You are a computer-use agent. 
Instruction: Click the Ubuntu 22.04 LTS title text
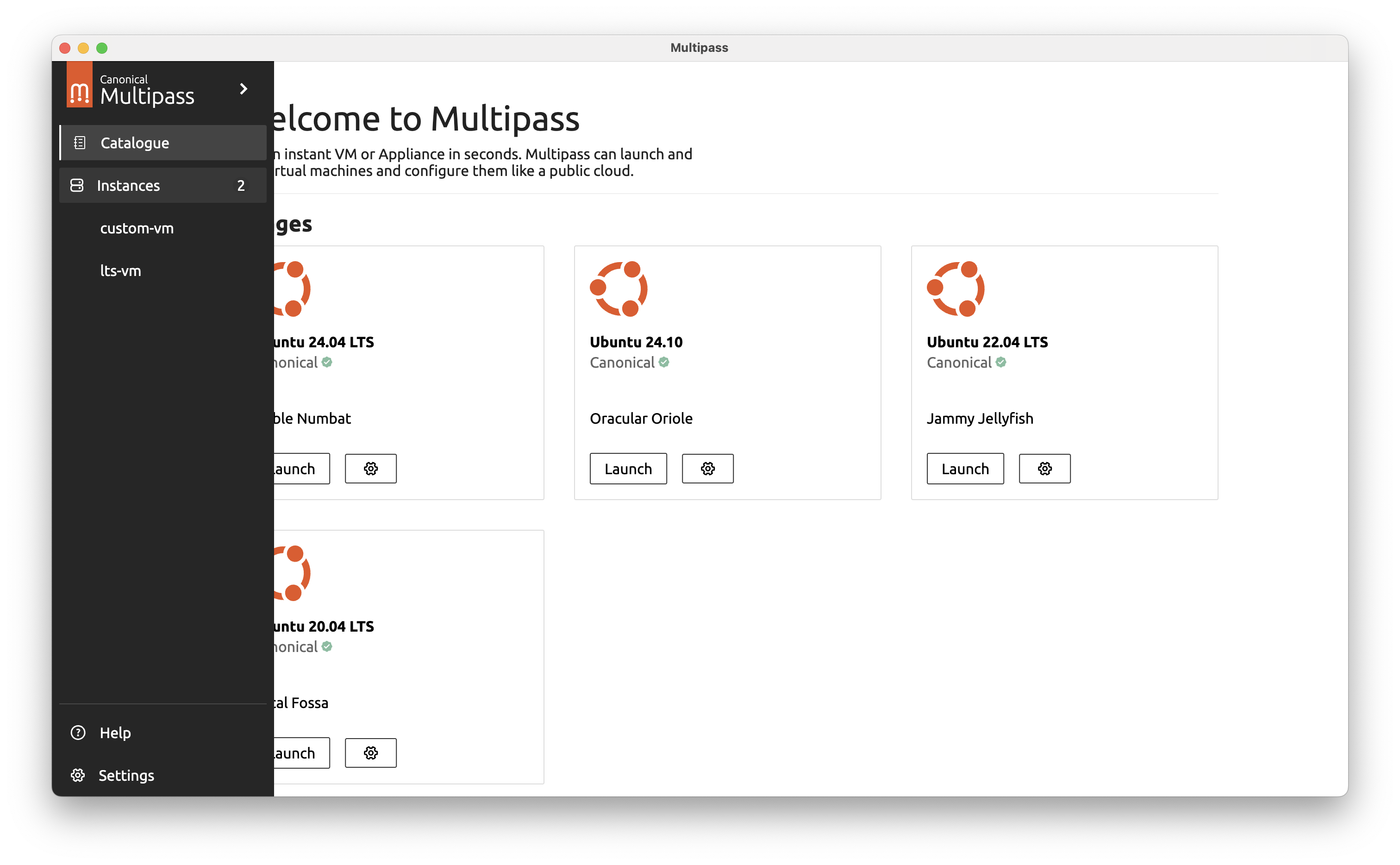click(987, 342)
